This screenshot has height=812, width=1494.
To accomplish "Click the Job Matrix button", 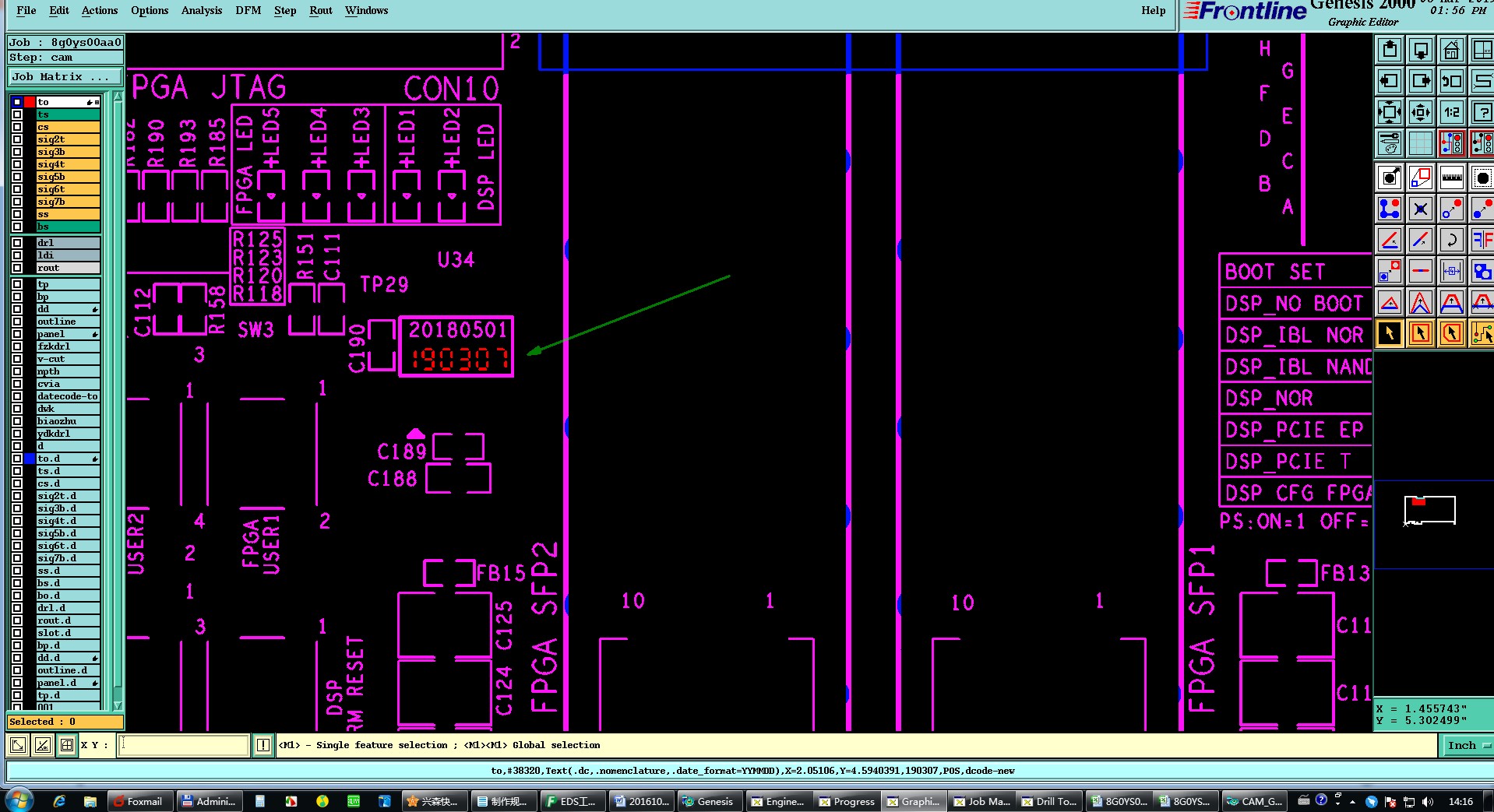I will [65, 76].
